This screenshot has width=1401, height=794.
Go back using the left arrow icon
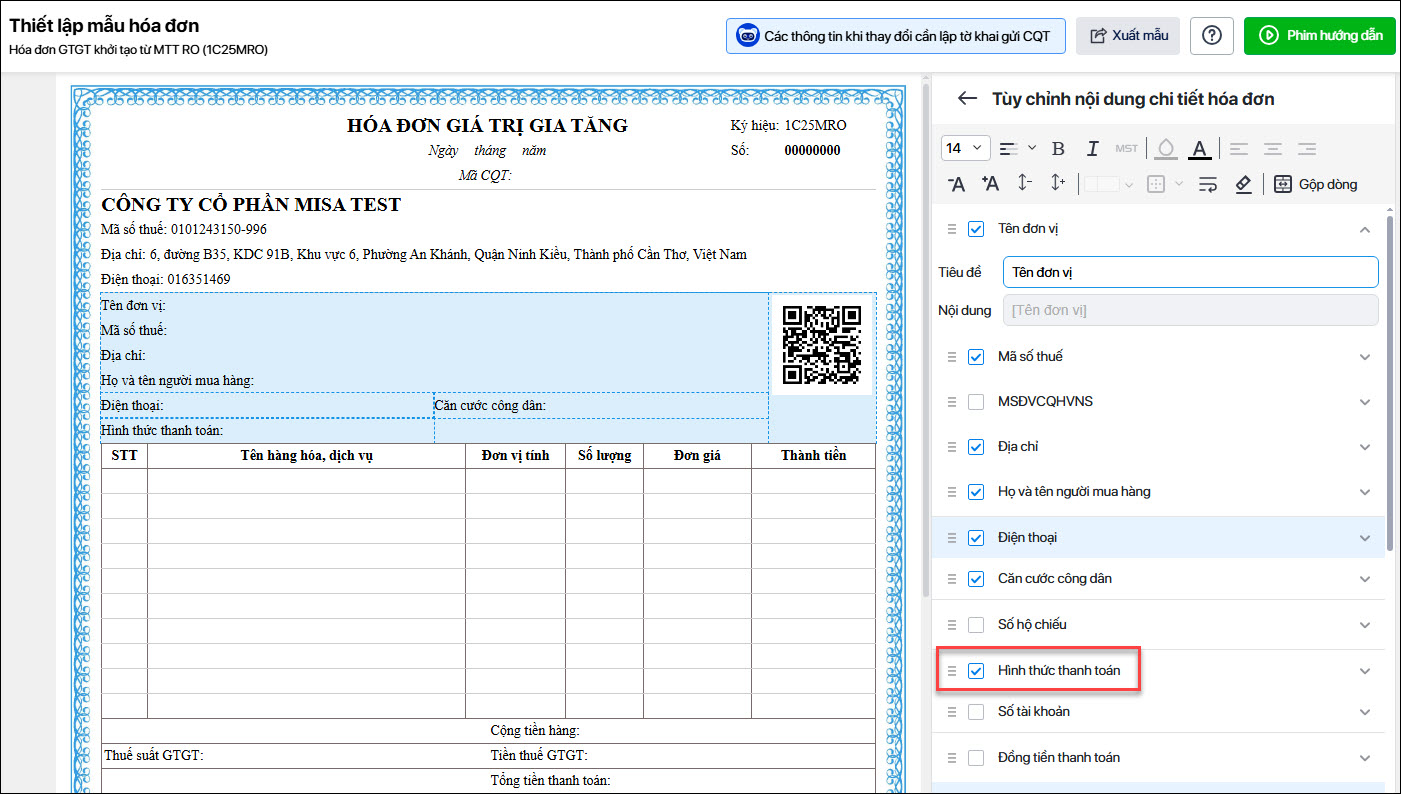[966, 98]
